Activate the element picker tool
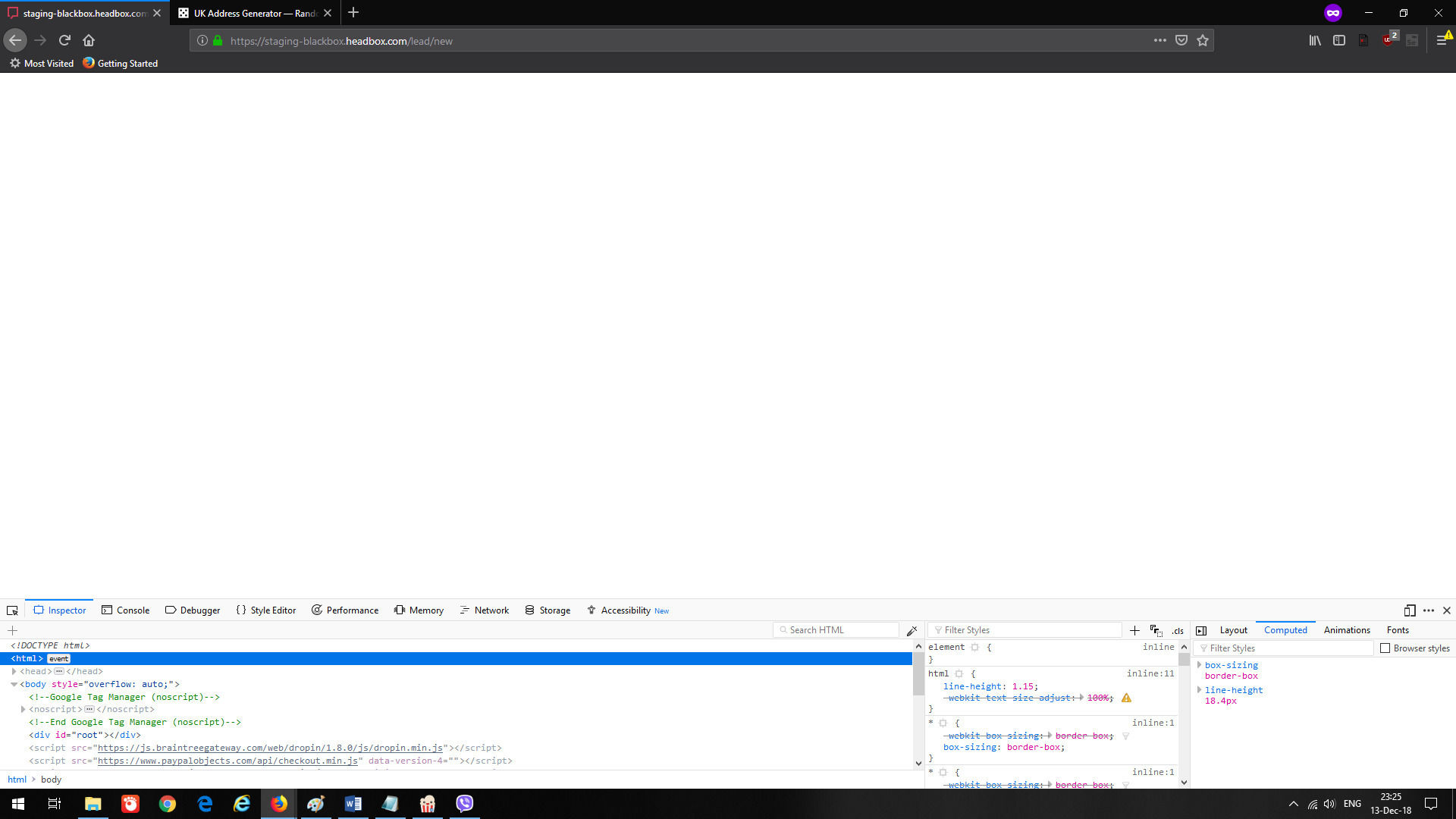Screen dimensions: 1456x819 [12, 610]
